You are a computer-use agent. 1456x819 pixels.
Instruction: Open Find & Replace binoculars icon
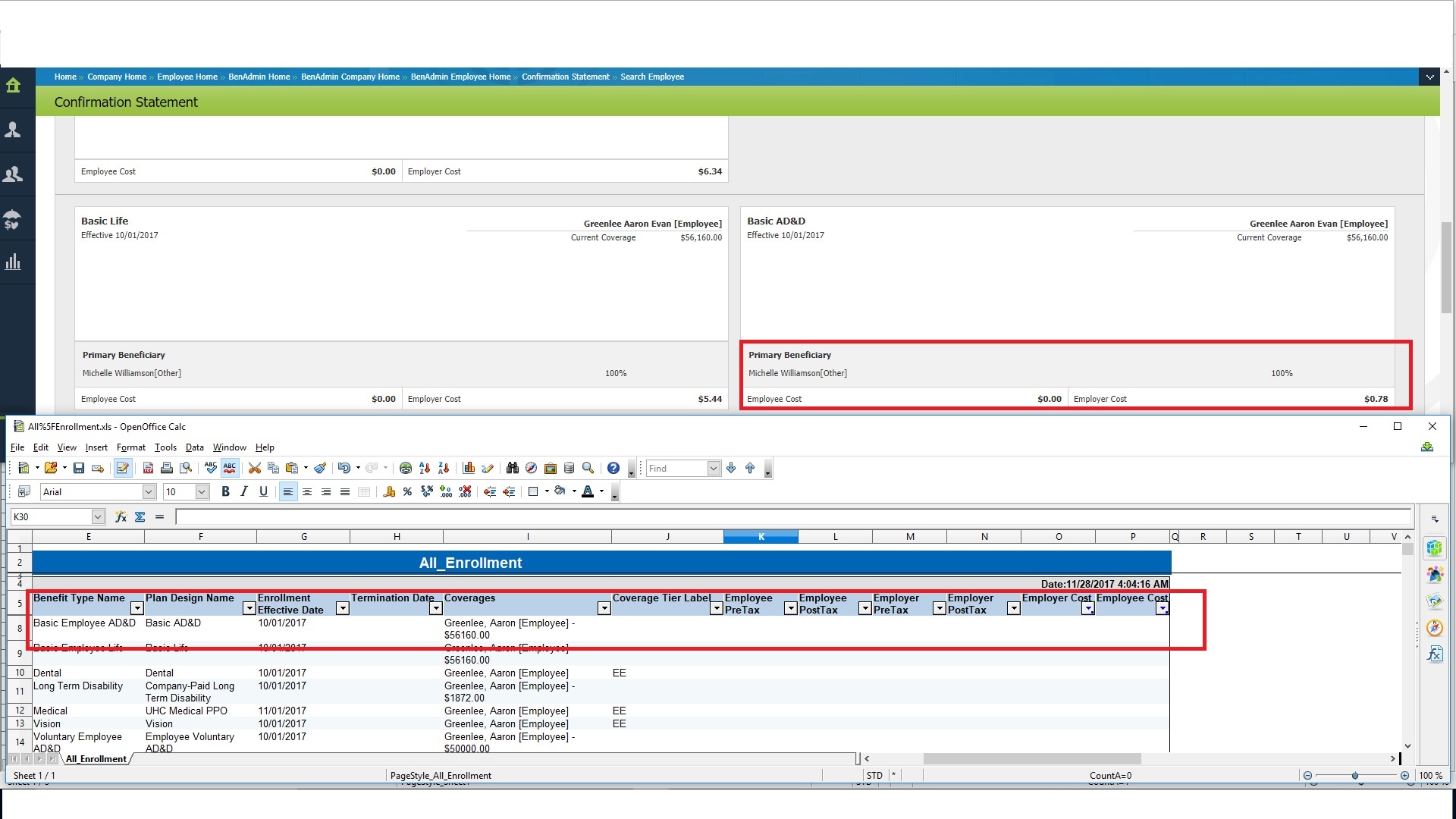[513, 468]
